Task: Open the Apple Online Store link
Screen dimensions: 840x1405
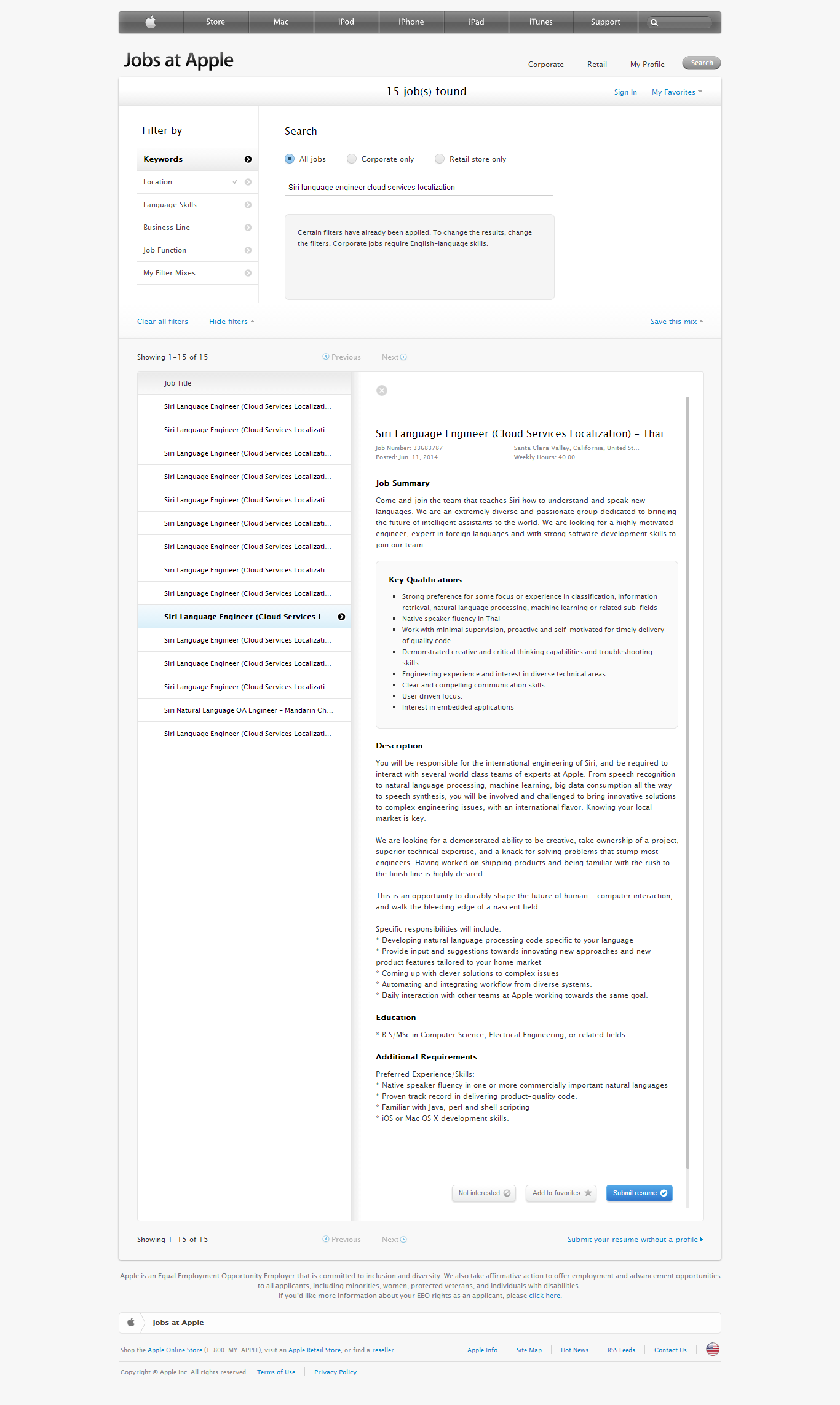Action: click(x=175, y=1350)
